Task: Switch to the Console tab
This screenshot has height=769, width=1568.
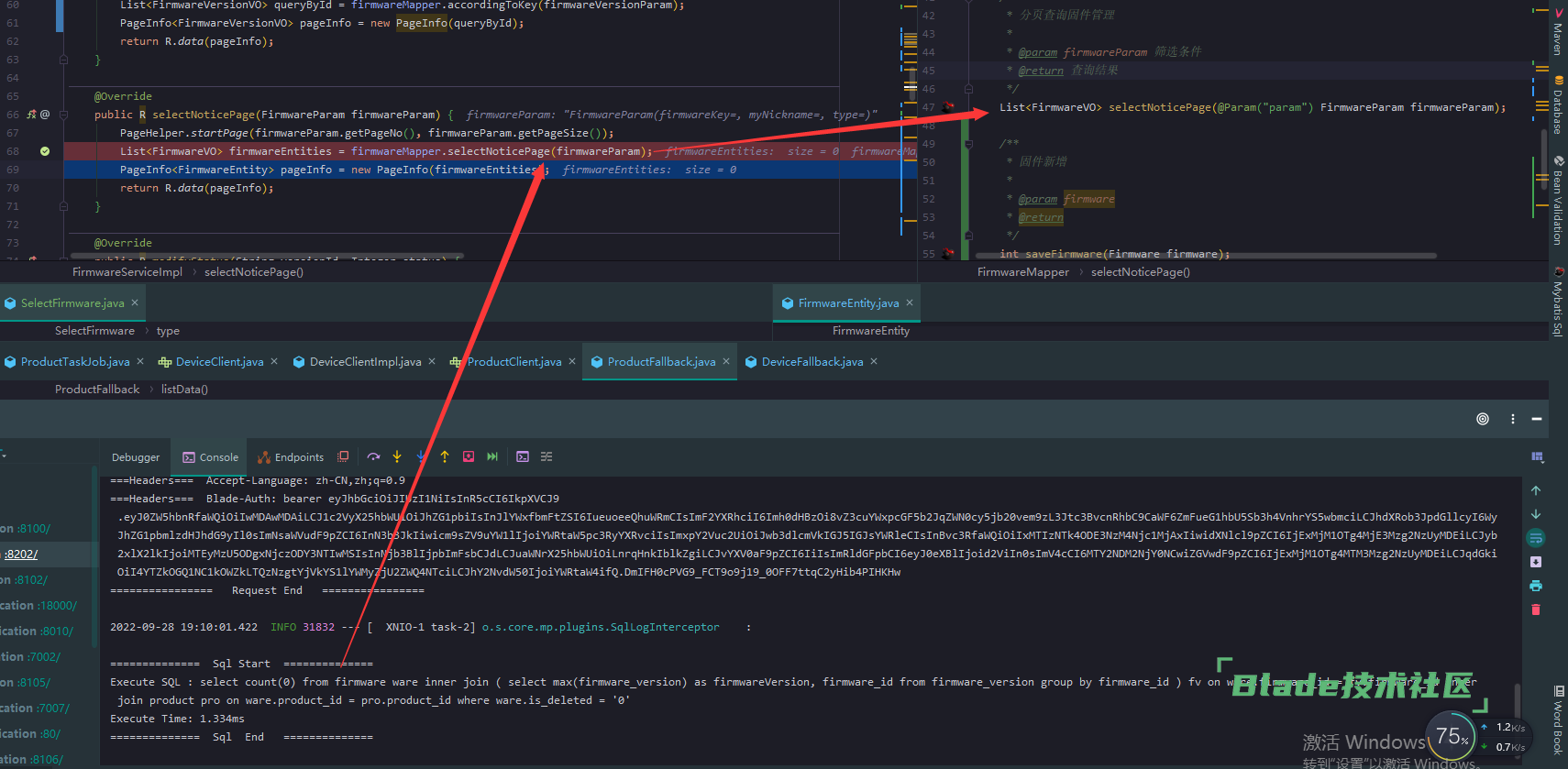Action: point(211,457)
